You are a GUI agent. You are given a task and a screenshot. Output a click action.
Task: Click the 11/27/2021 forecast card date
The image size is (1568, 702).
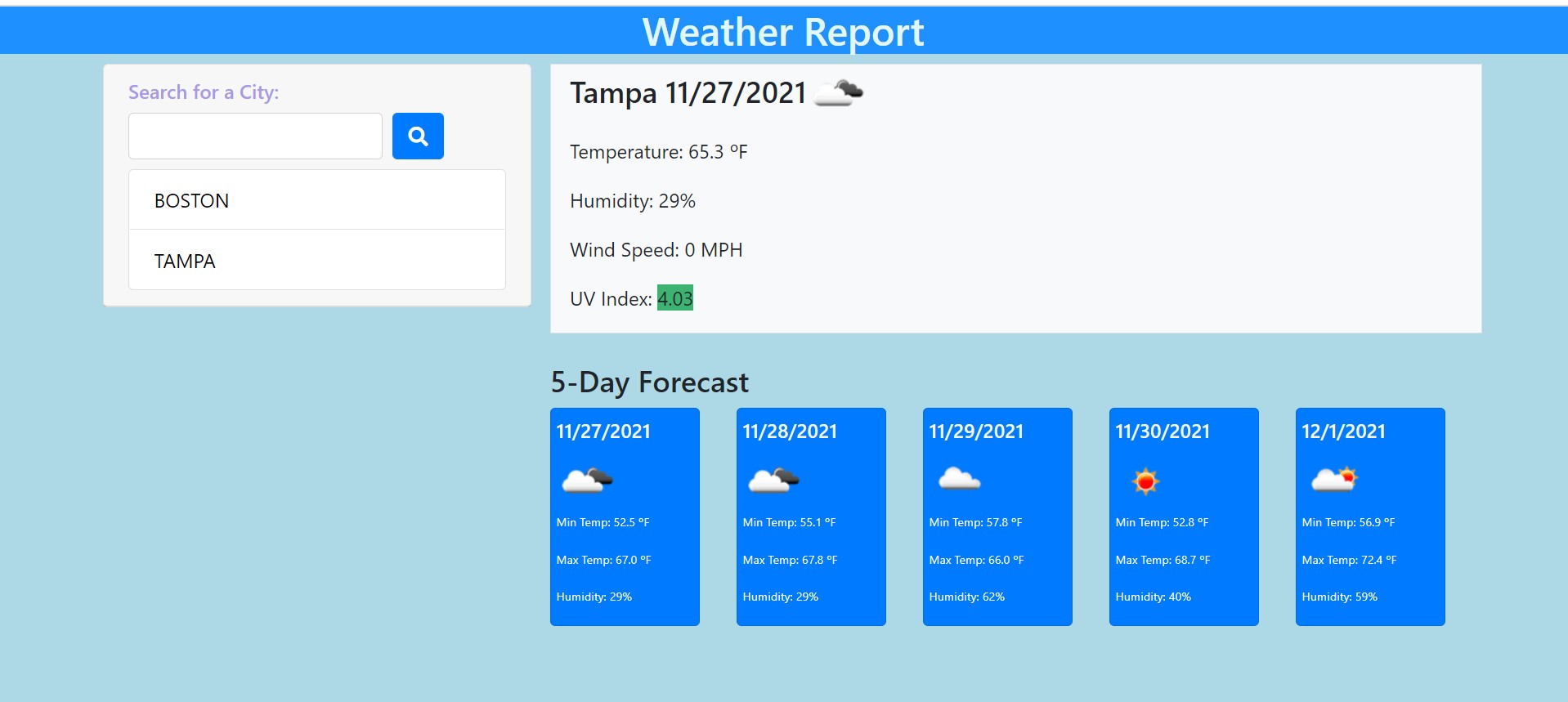[x=603, y=431]
